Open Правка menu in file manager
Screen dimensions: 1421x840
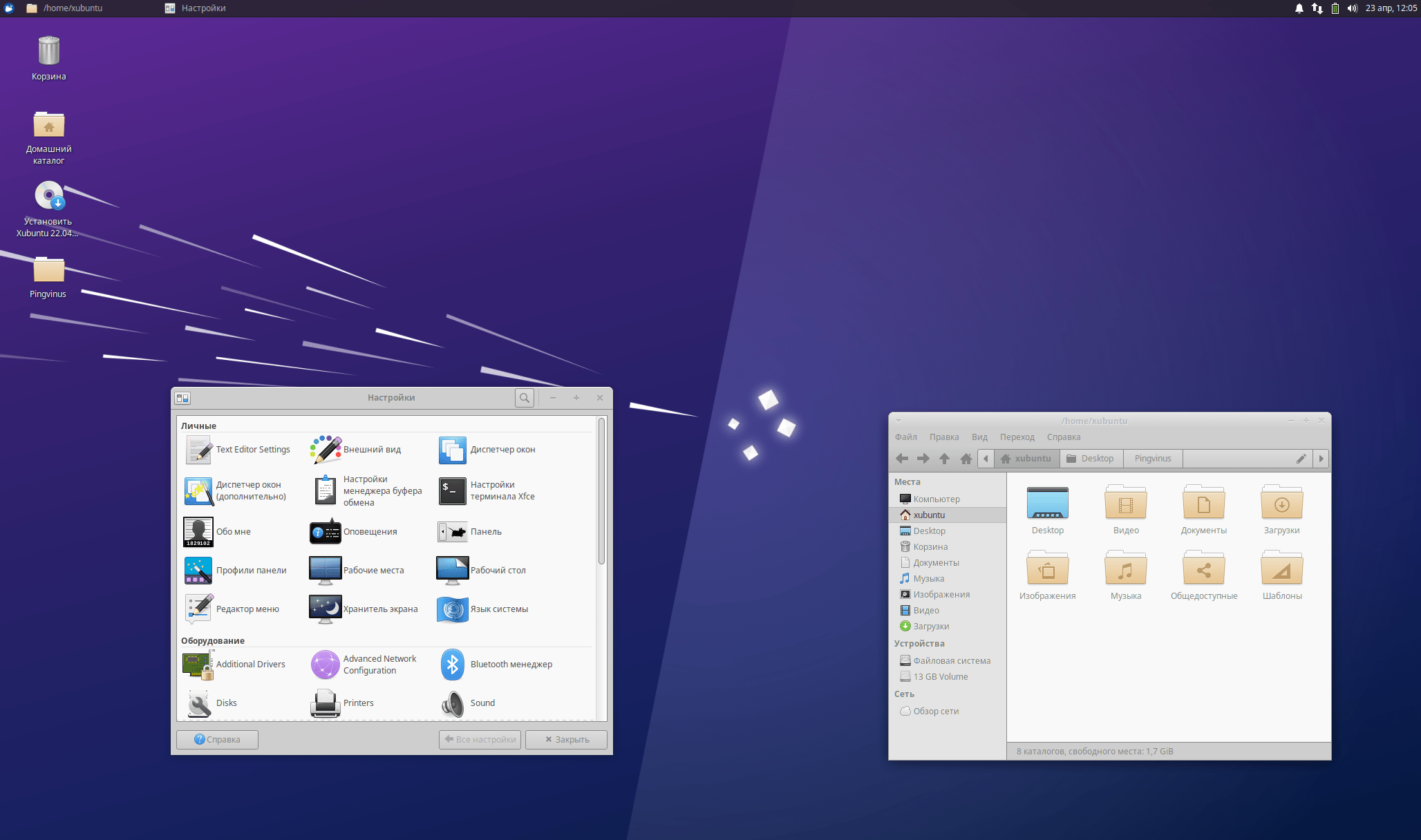tap(944, 437)
